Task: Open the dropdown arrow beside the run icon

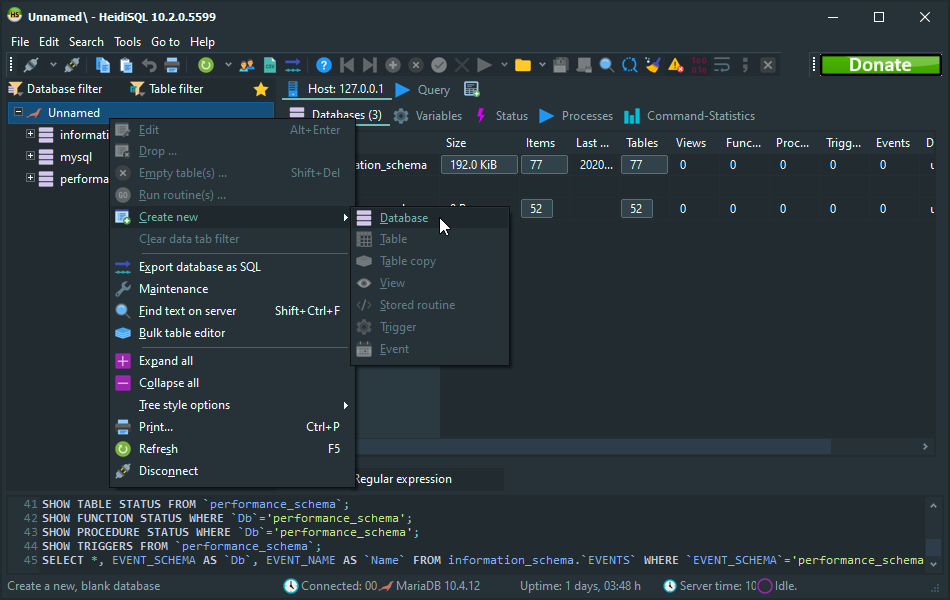Action: [x=504, y=65]
